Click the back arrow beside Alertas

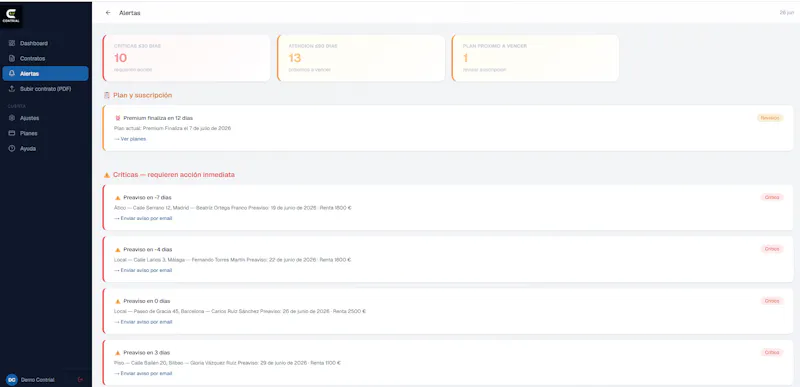(108, 13)
